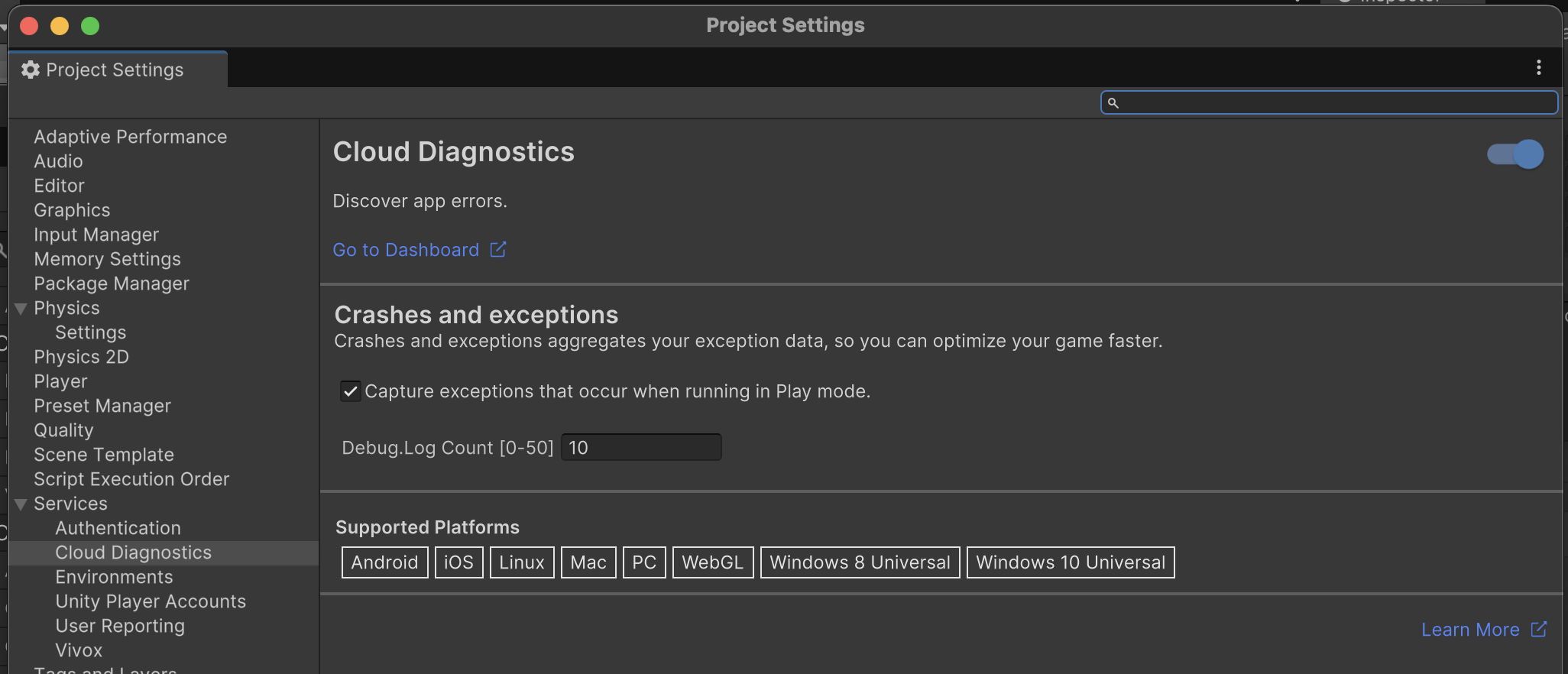This screenshot has height=674, width=1568.
Task: Select Vivox under Services
Action: (79, 650)
